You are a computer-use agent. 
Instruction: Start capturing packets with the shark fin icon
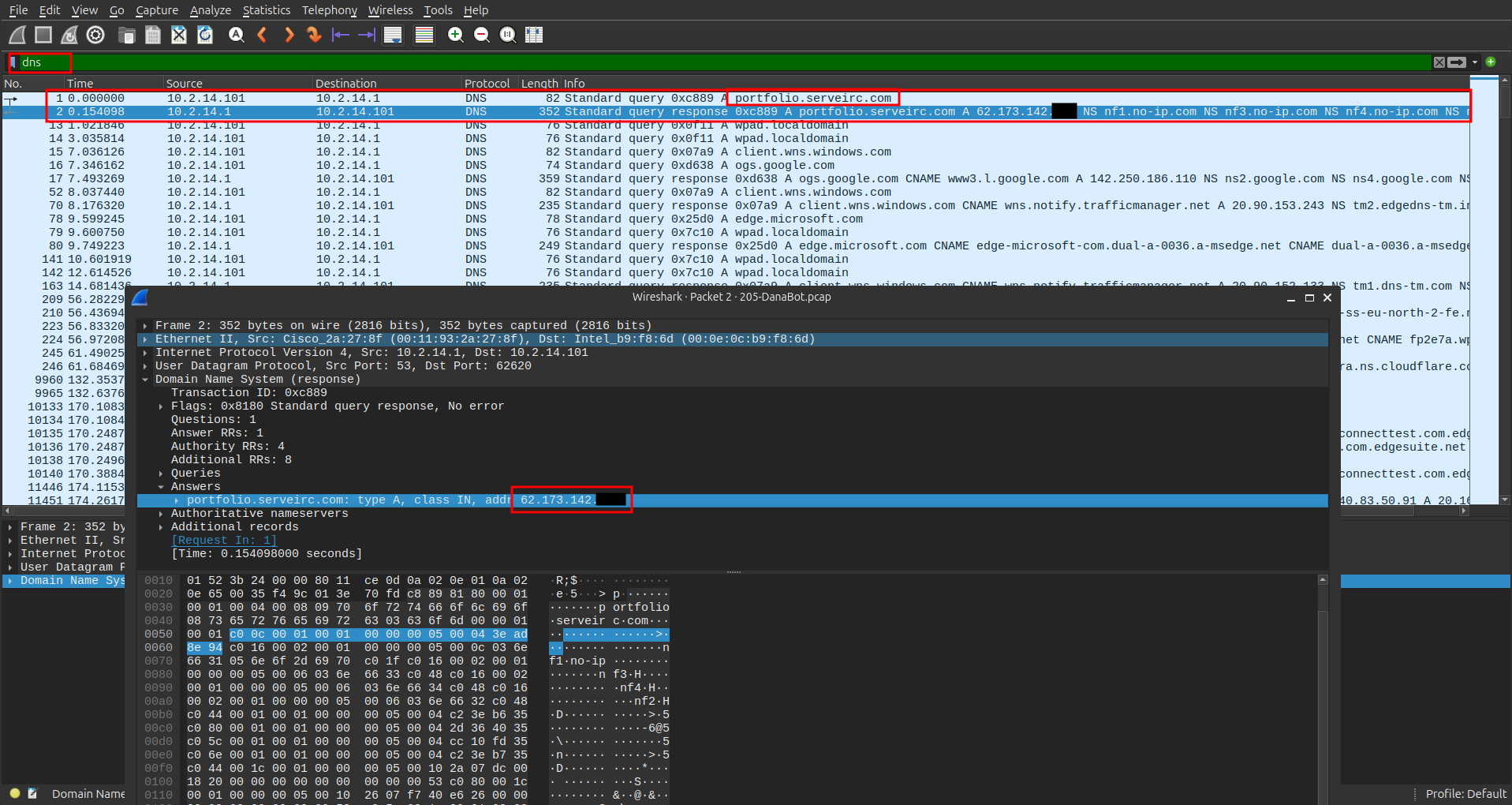click(x=17, y=35)
